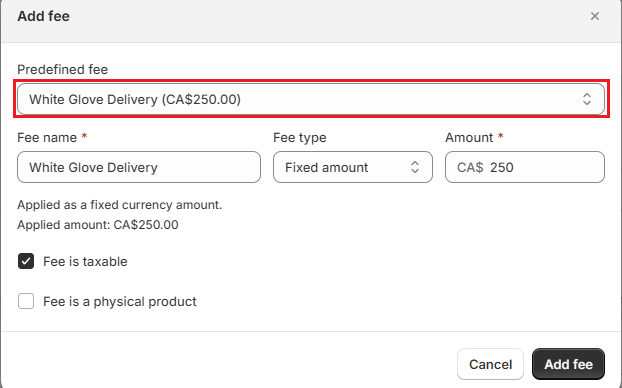Close the Add fee dialog
The width and height of the screenshot is (622, 388).
[x=595, y=16]
